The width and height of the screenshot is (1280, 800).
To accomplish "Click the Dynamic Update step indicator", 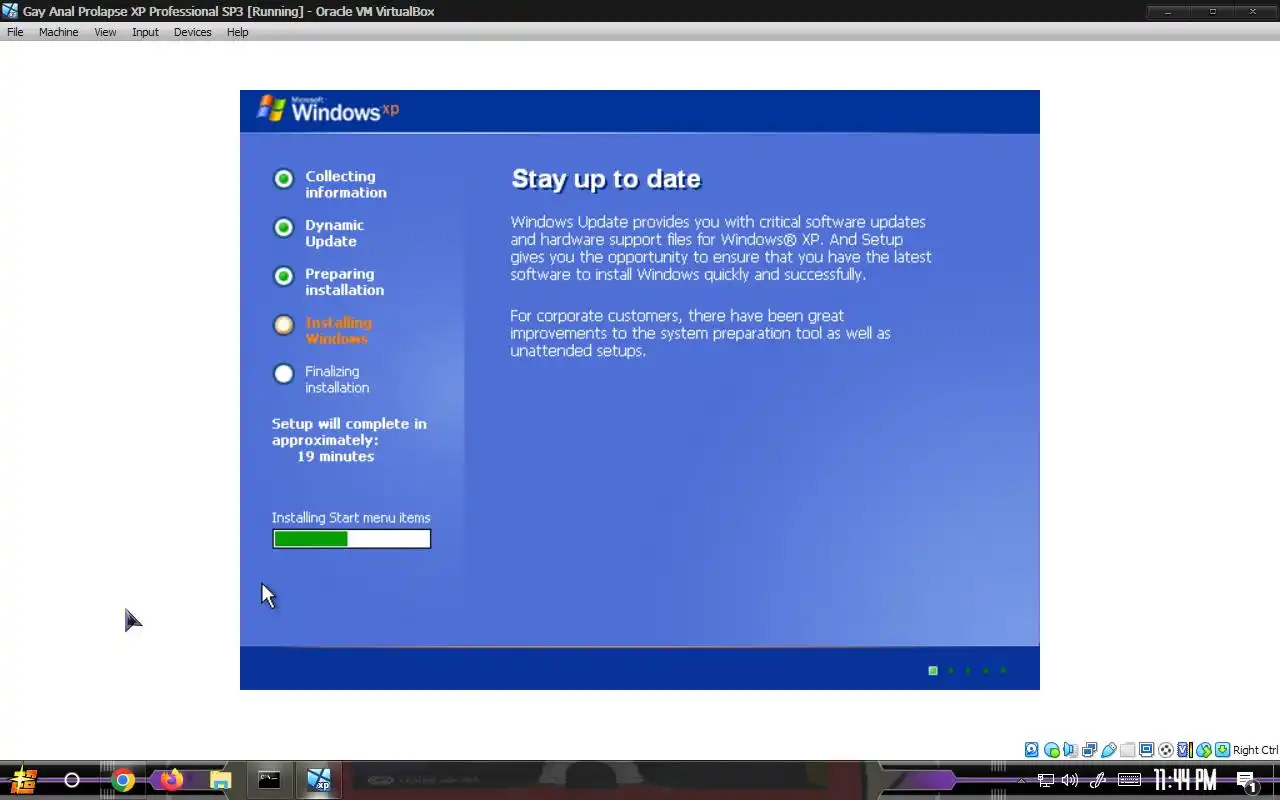I will pyautogui.click(x=284, y=228).
